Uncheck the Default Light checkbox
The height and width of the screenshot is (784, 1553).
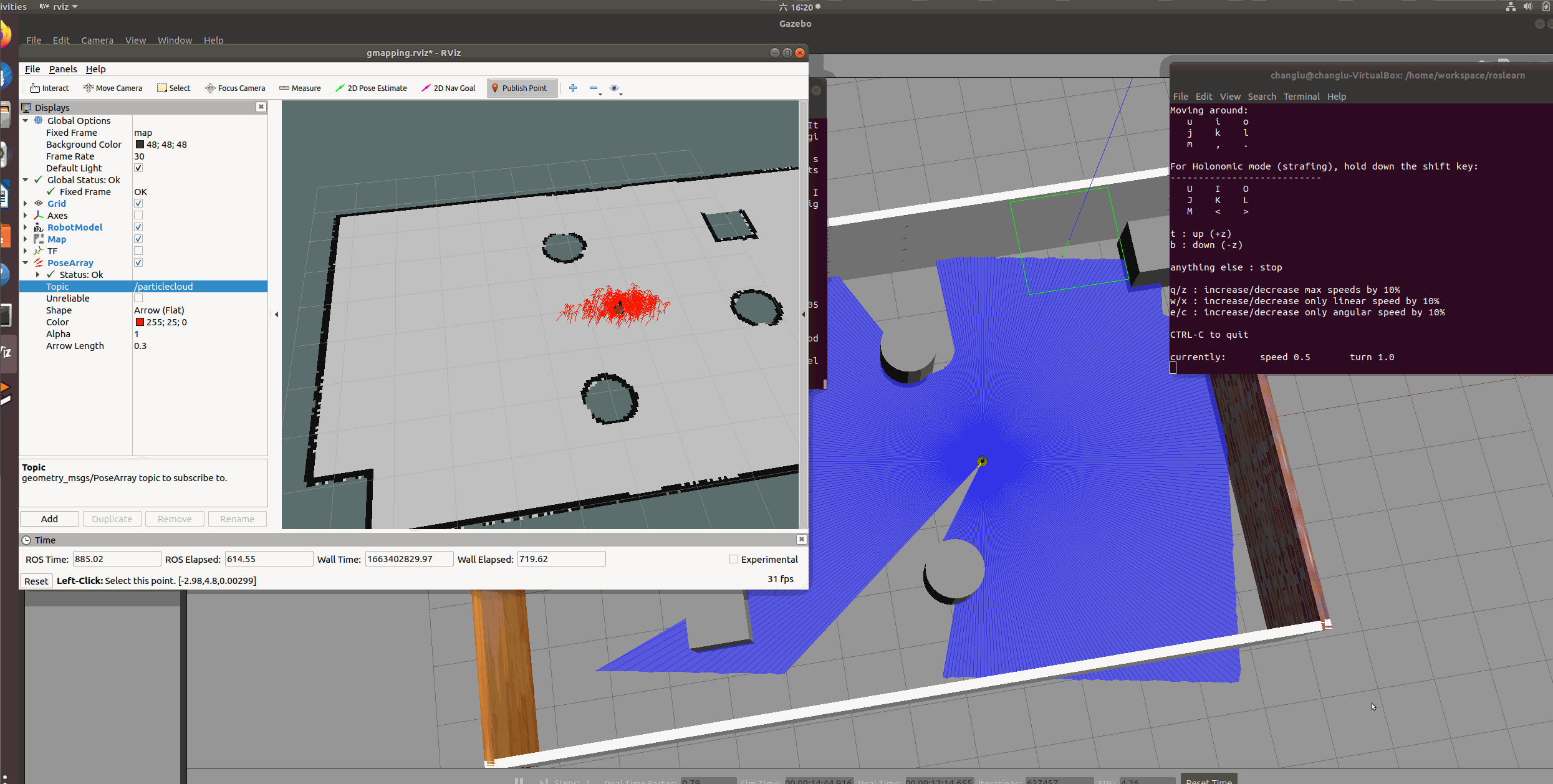click(138, 168)
